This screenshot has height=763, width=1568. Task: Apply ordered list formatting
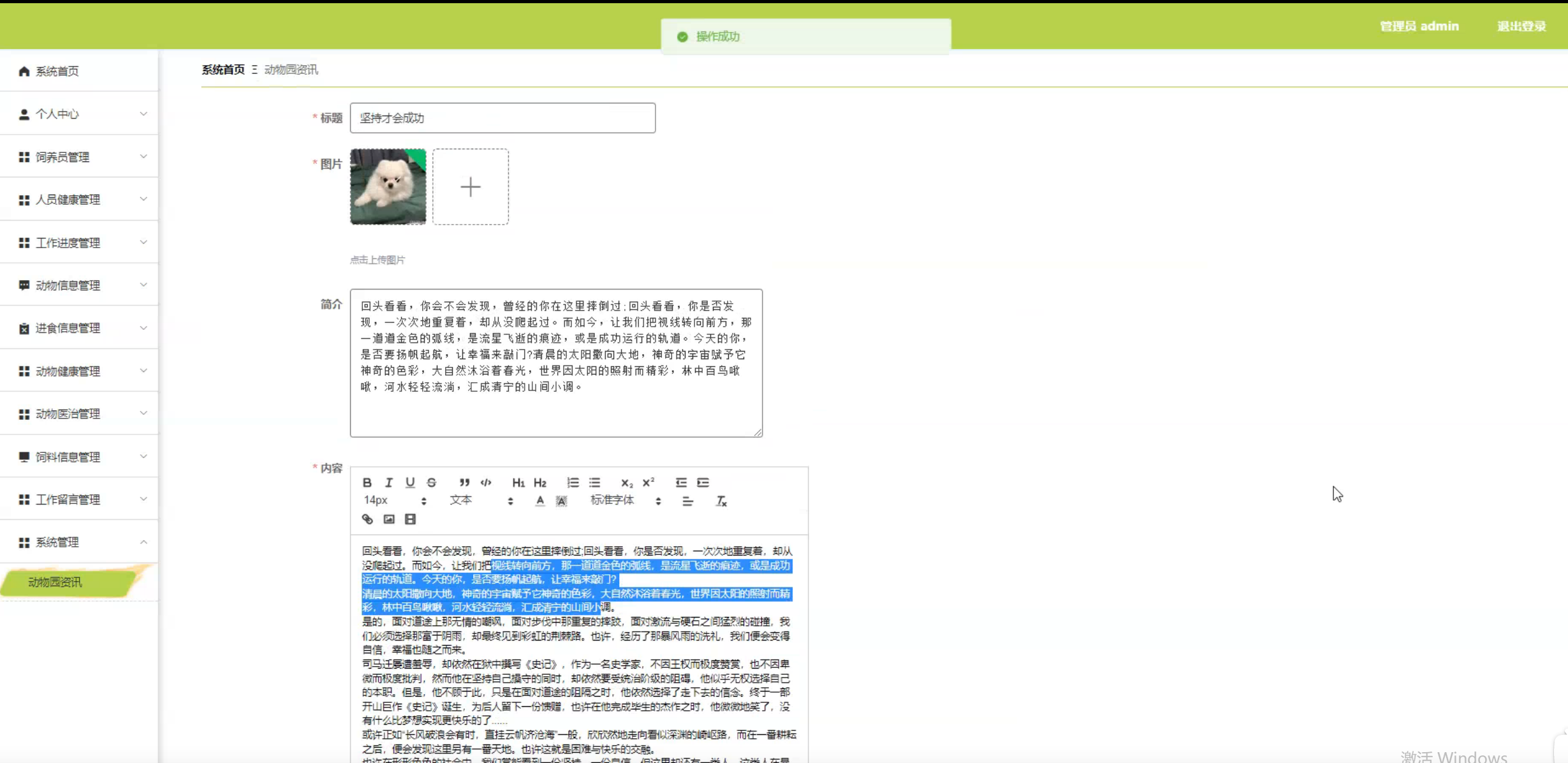573,482
